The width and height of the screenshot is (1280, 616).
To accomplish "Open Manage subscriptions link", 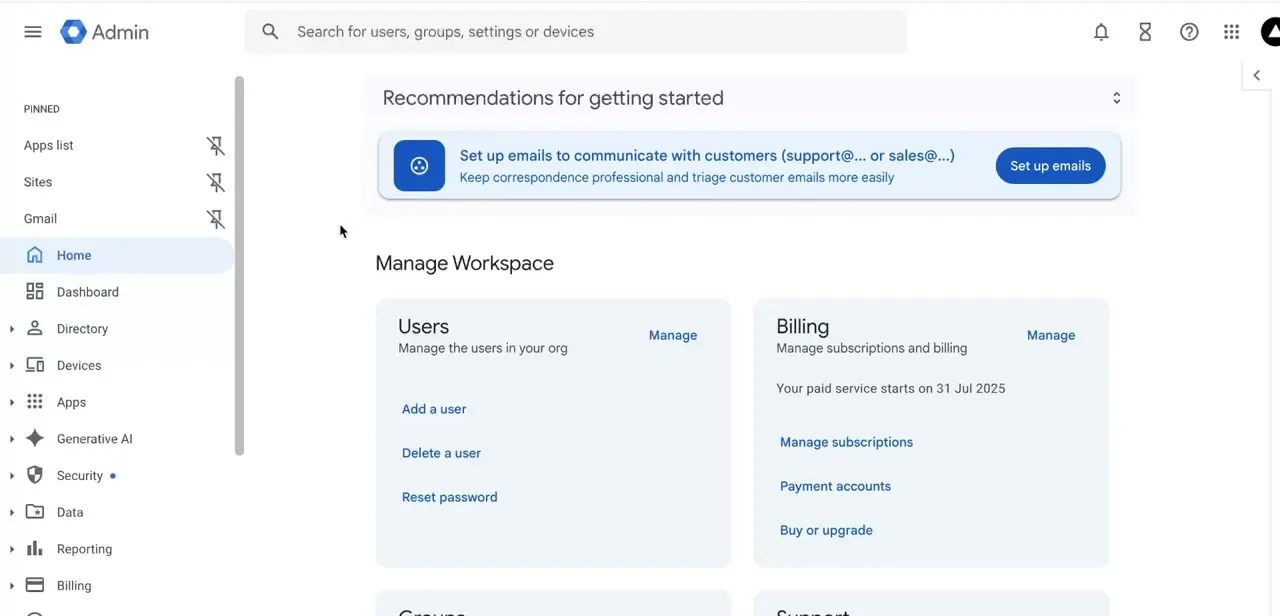I will [846, 442].
